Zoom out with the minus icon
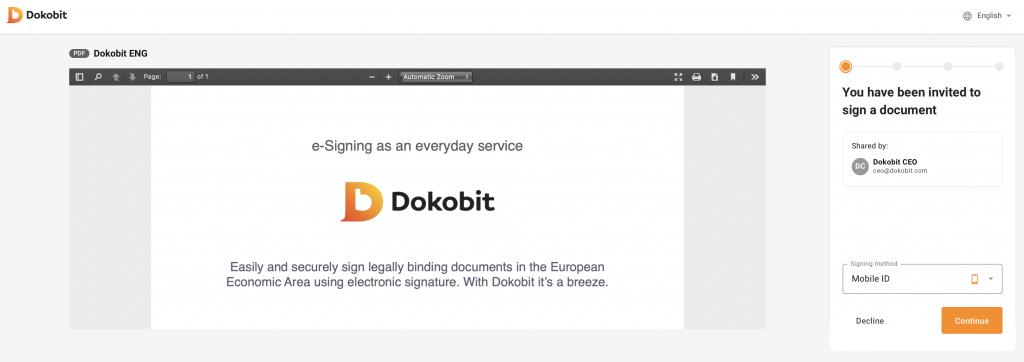This screenshot has width=1024, height=362. coord(372,77)
